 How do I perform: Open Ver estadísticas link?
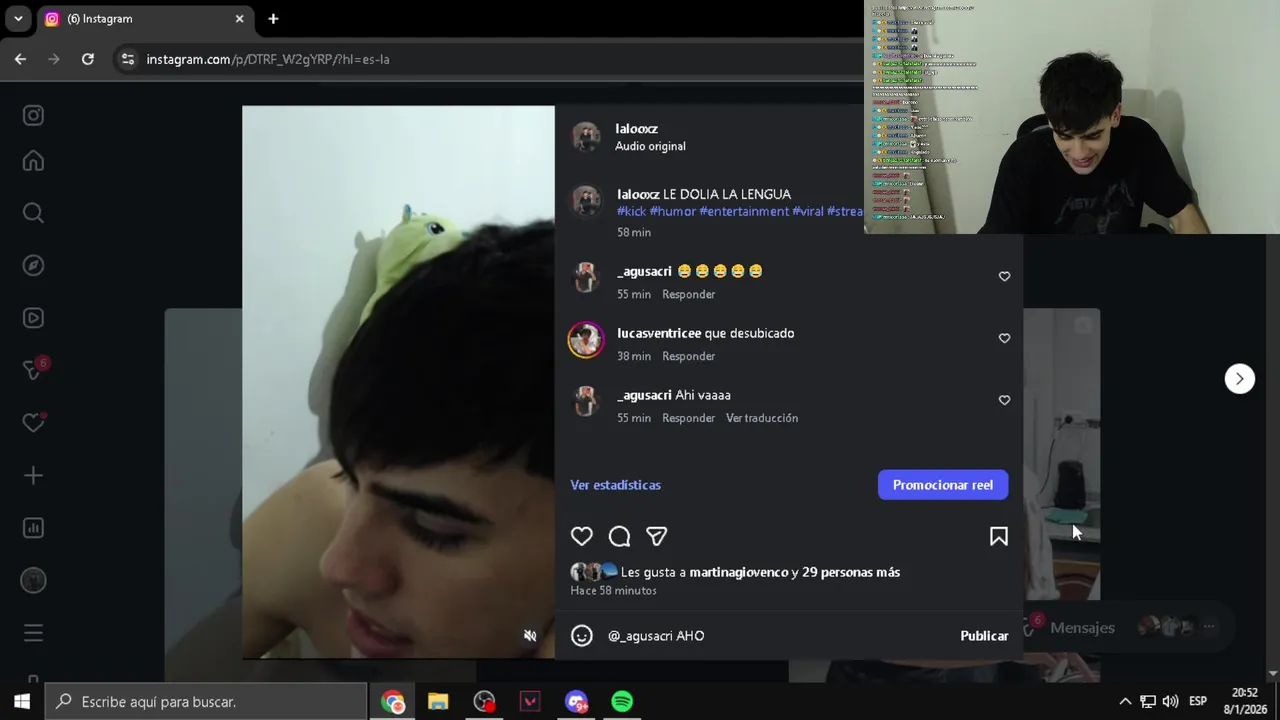coord(616,485)
